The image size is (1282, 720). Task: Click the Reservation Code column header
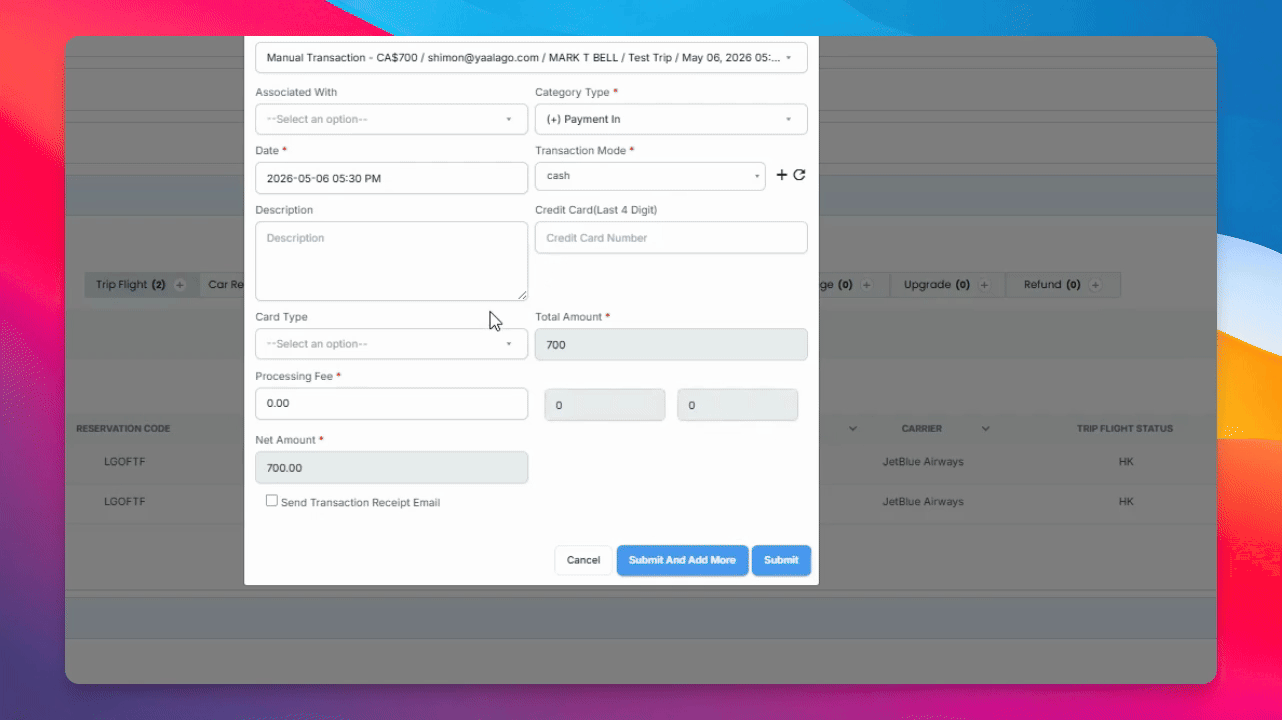click(x=123, y=429)
